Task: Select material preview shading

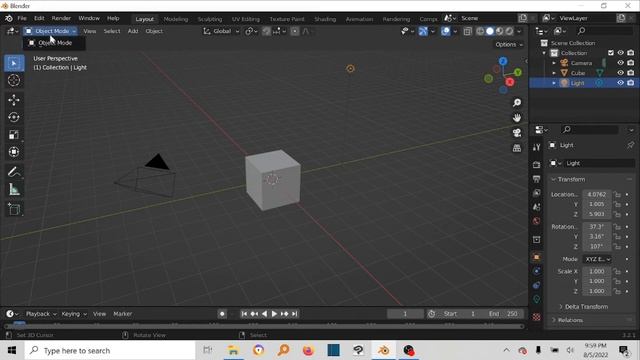Action: 500,31
